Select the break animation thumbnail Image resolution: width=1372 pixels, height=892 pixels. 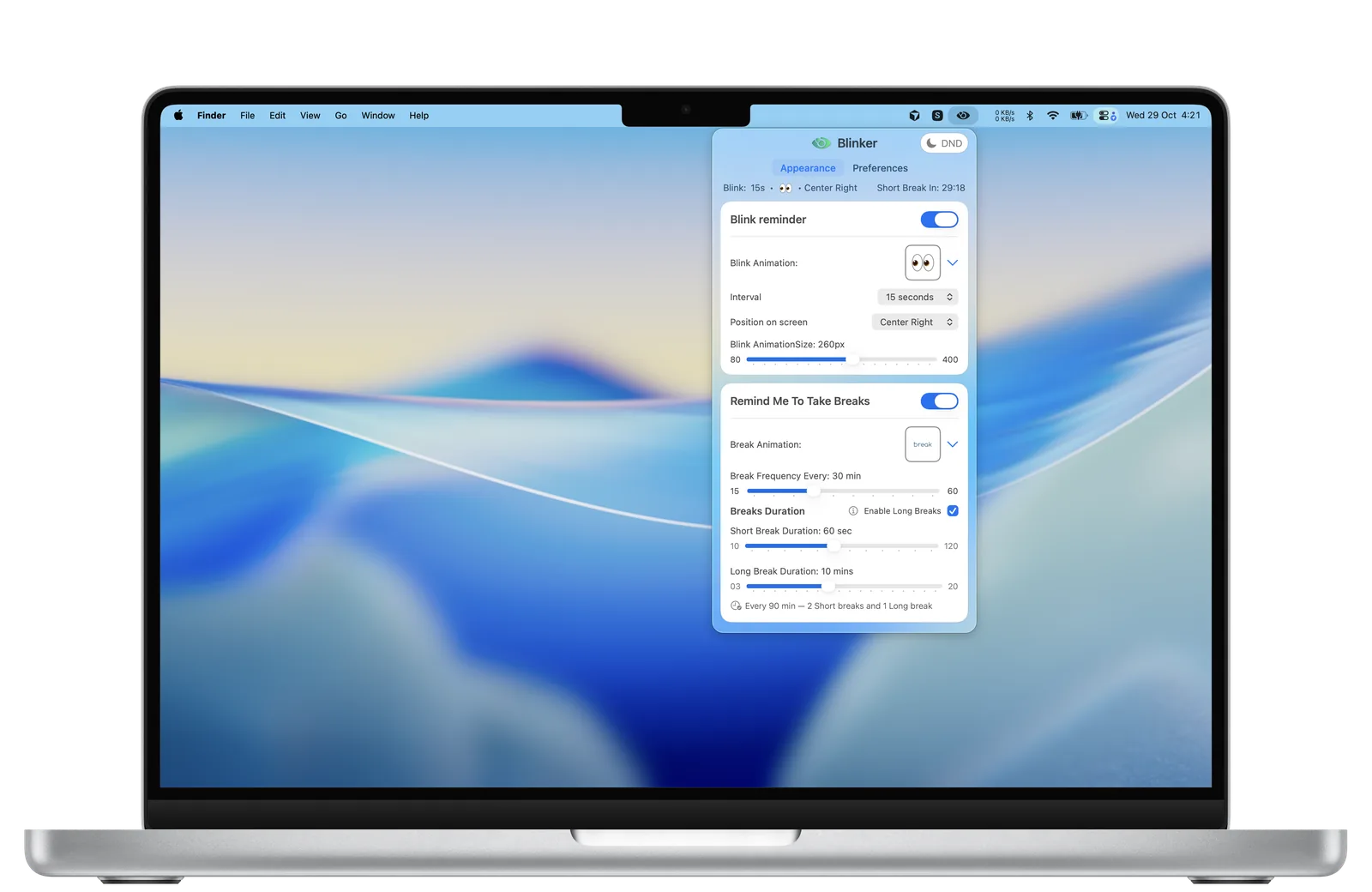coord(923,444)
